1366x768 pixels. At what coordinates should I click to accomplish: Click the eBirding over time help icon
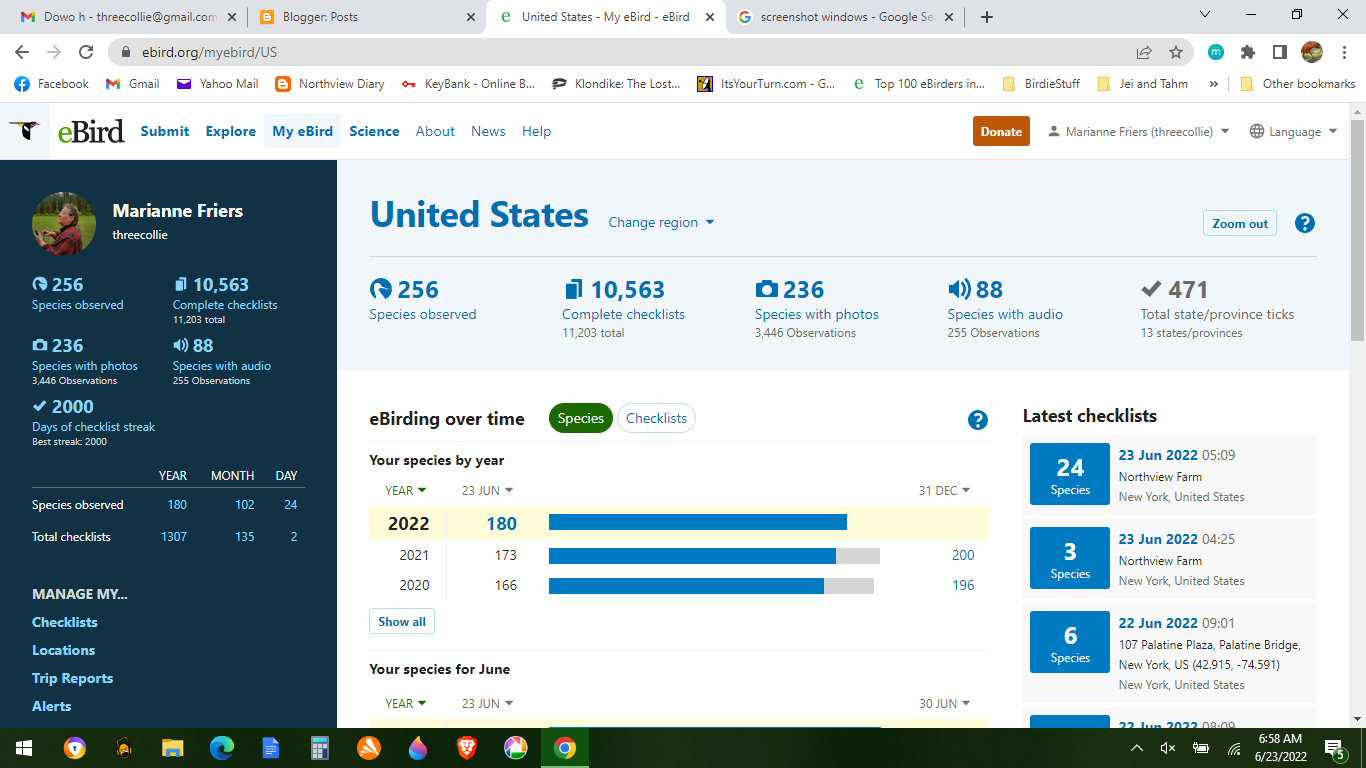pos(978,420)
